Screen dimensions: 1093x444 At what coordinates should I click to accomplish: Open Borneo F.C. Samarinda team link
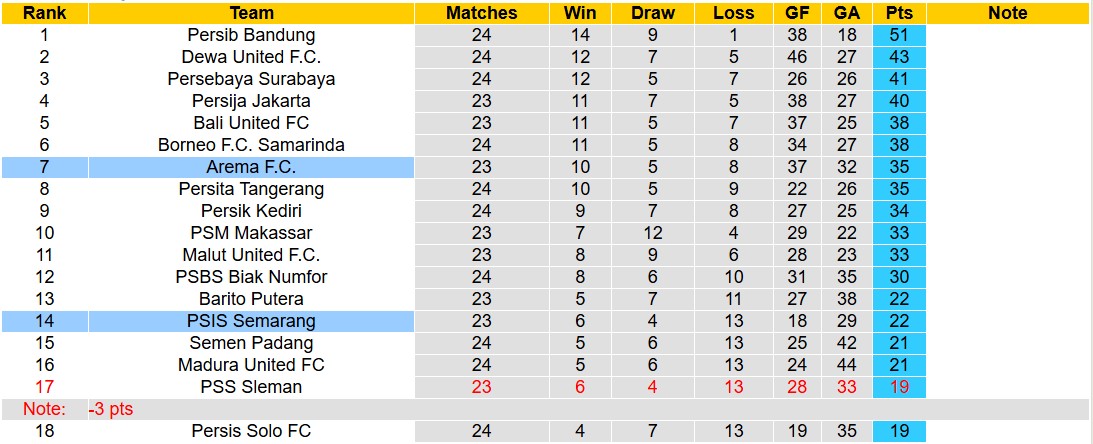click(251, 145)
